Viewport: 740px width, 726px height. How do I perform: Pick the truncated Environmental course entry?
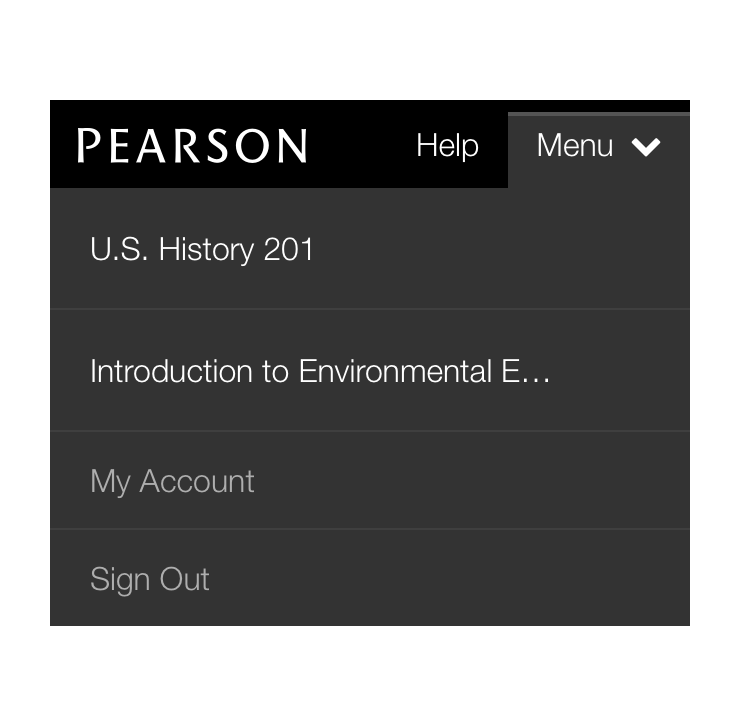pos(320,371)
